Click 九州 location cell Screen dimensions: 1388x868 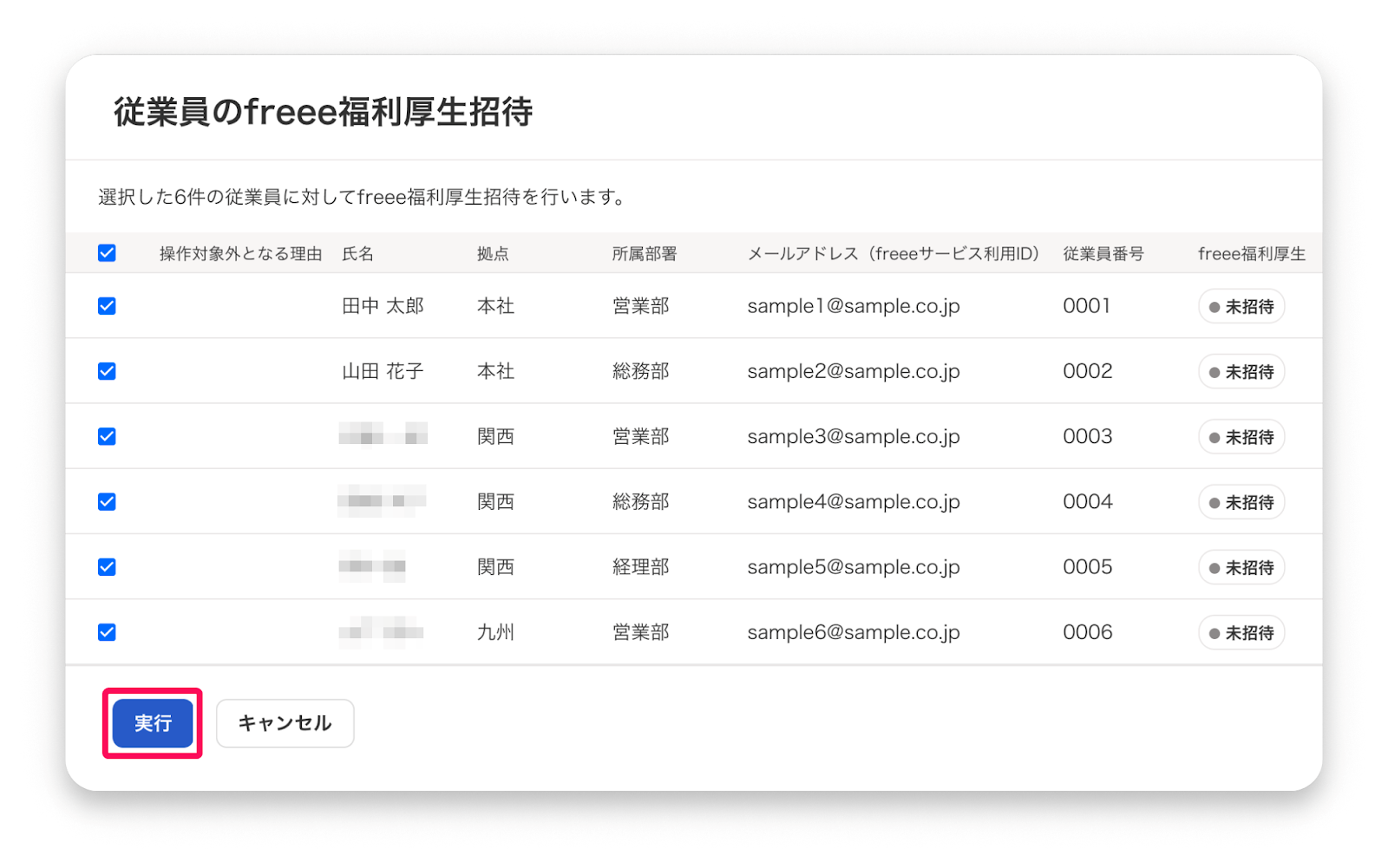495,632
